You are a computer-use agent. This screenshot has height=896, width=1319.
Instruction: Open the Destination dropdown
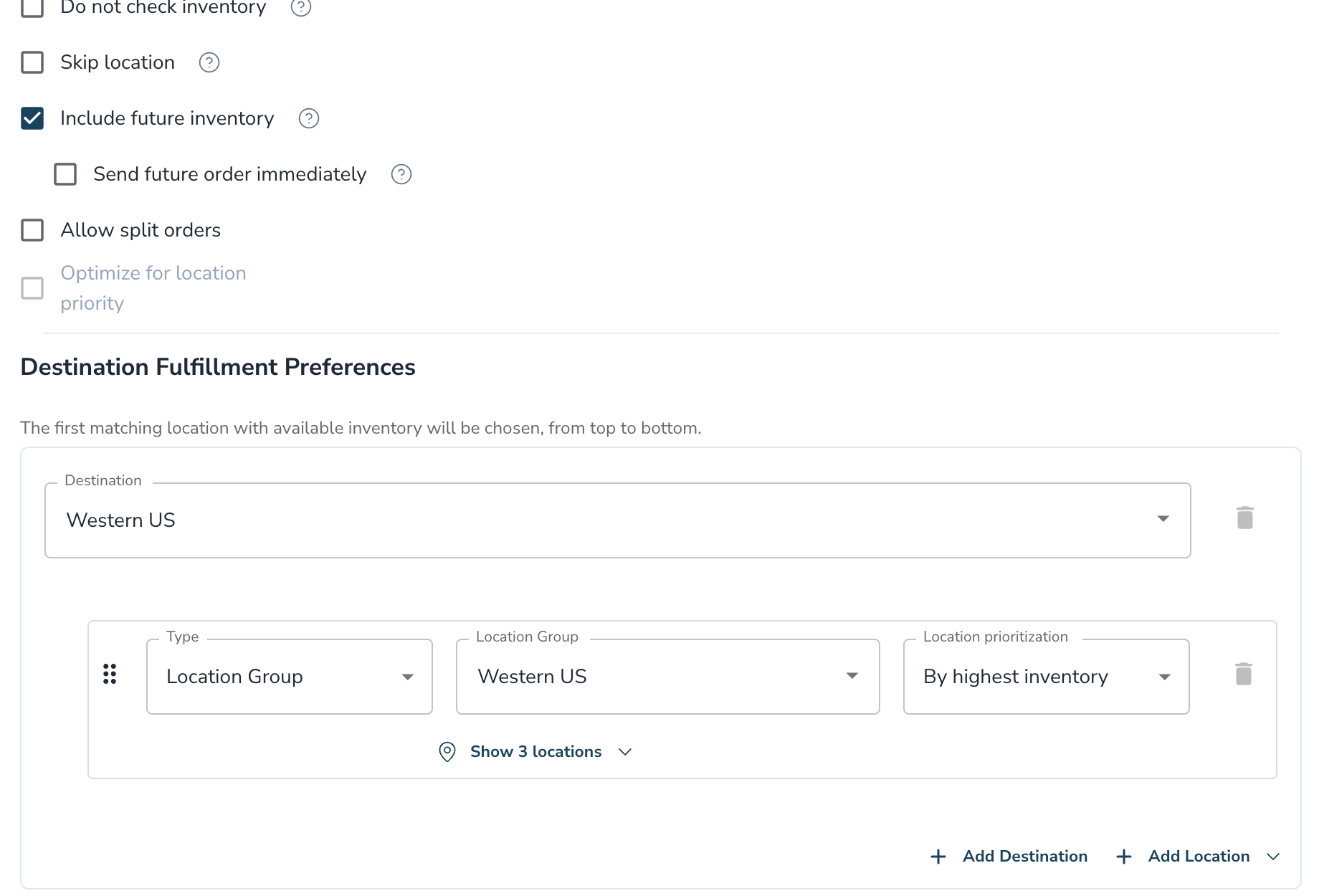pyautogui.click(x=618, y=520)
